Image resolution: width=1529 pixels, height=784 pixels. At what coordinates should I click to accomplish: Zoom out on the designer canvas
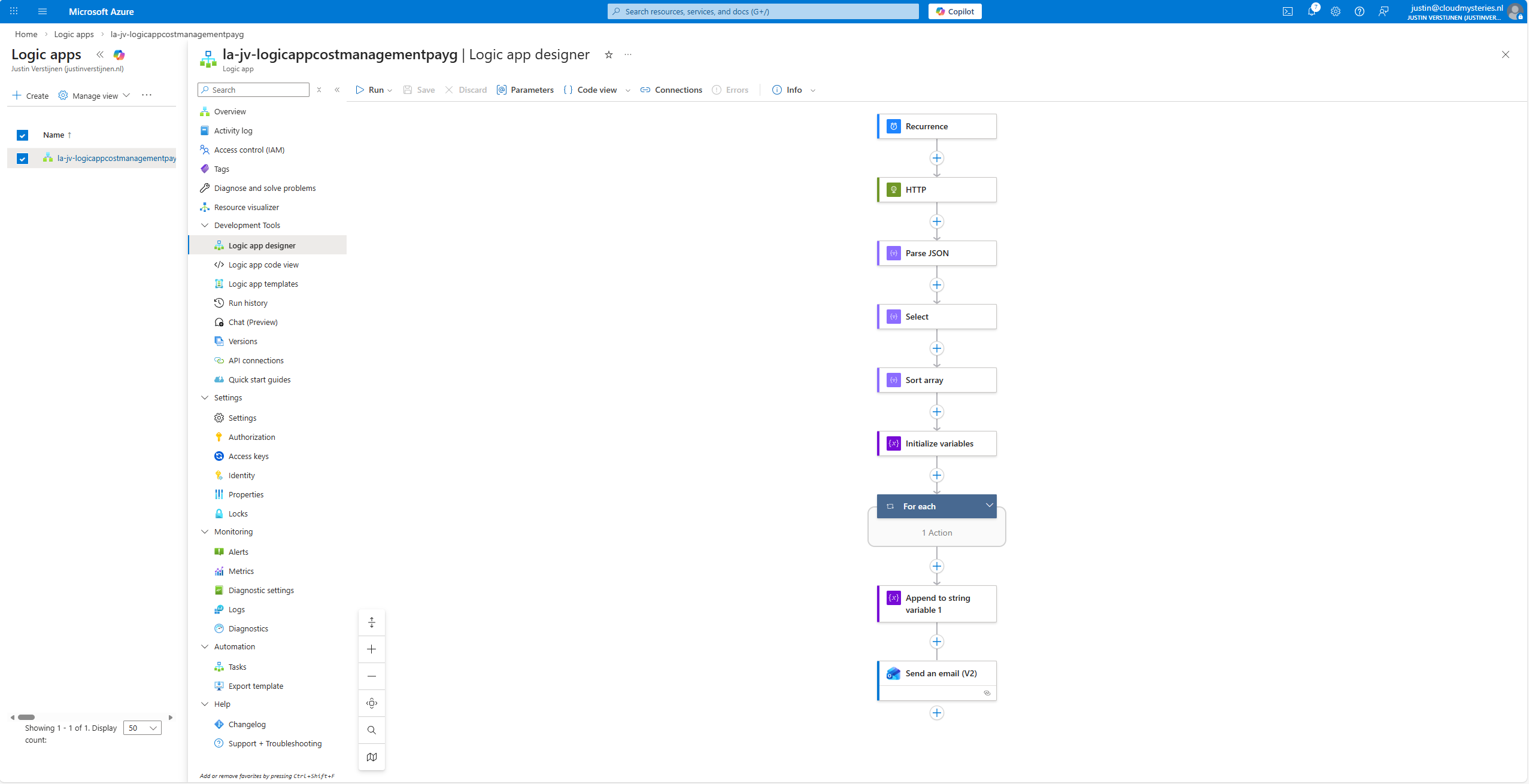point(372,676)
